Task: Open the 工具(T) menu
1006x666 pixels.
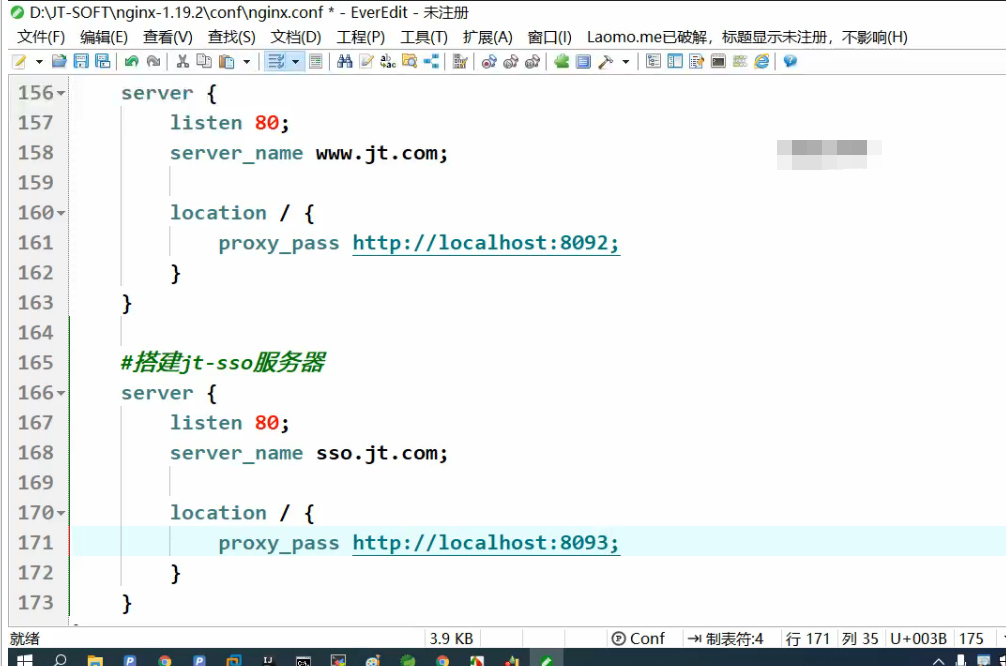Action: click(424, 37)
